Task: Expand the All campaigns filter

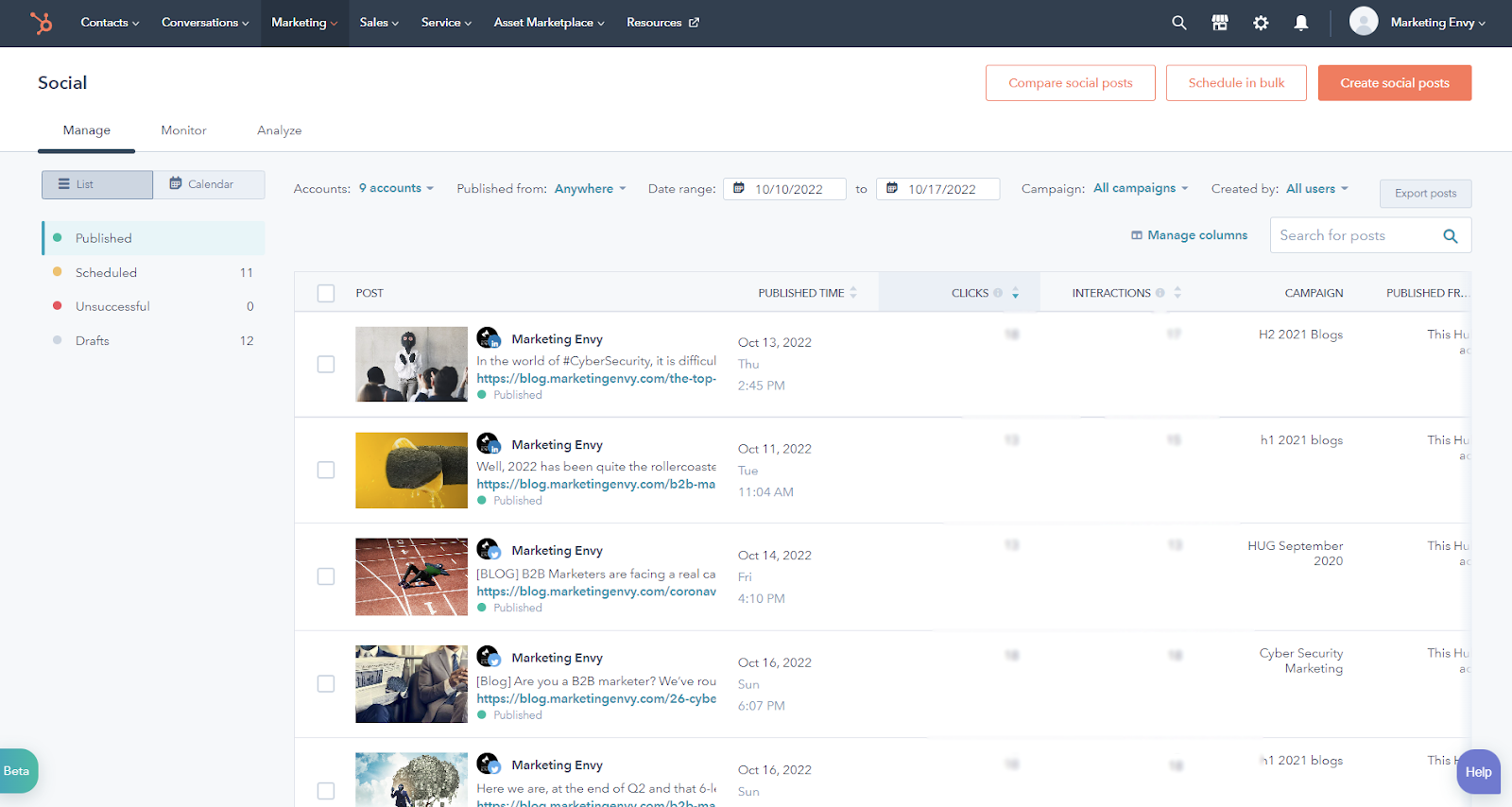Action: (1141, 188)
